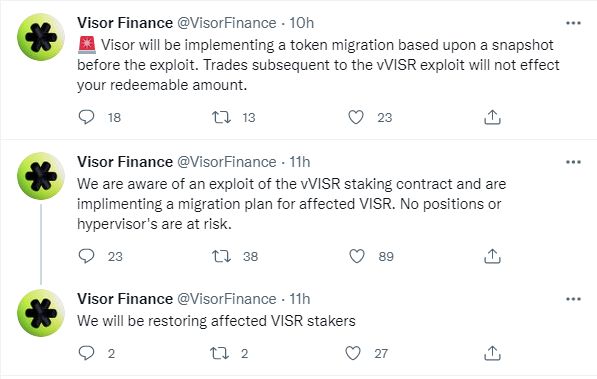Retweet the tweet with 38 retweets
The height and width of the screenshot is (379, 597).
tap(221, 256)
